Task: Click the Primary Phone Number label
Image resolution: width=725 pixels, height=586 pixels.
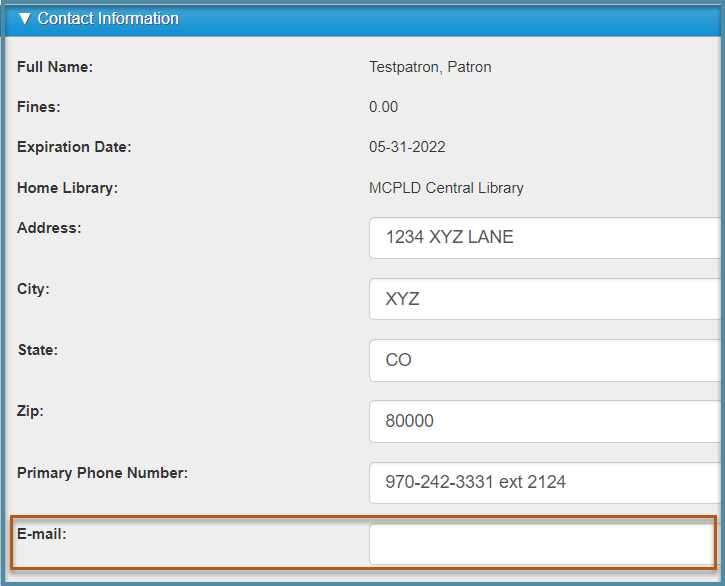Action: tap(103, 473)
